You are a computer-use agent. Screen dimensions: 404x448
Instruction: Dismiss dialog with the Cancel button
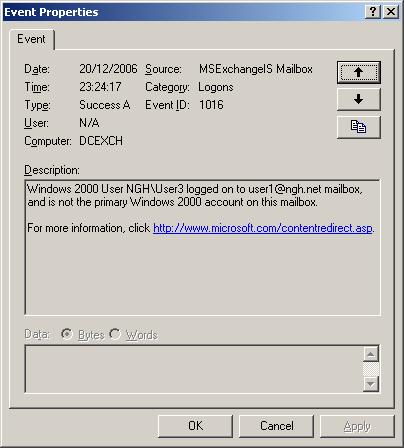pos(277,426)
